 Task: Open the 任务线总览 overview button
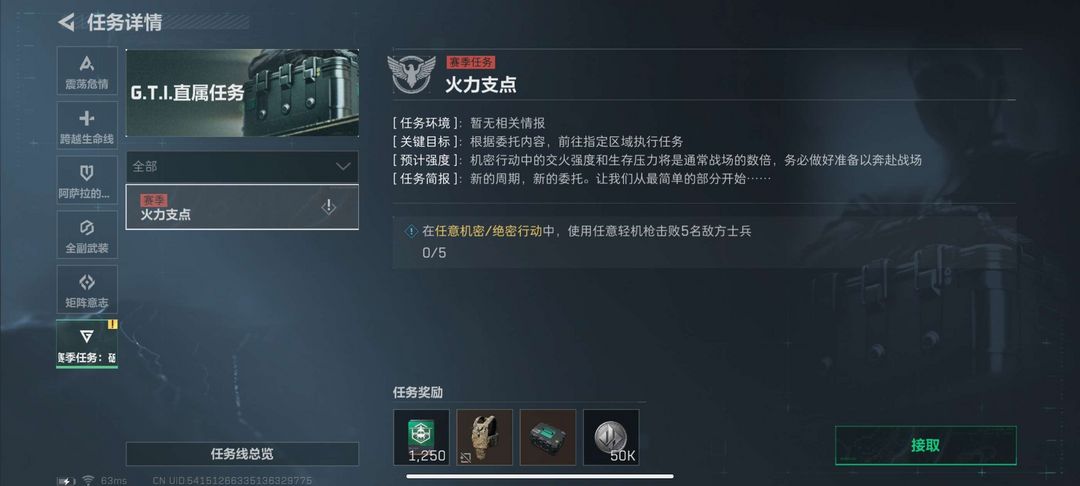242,454
